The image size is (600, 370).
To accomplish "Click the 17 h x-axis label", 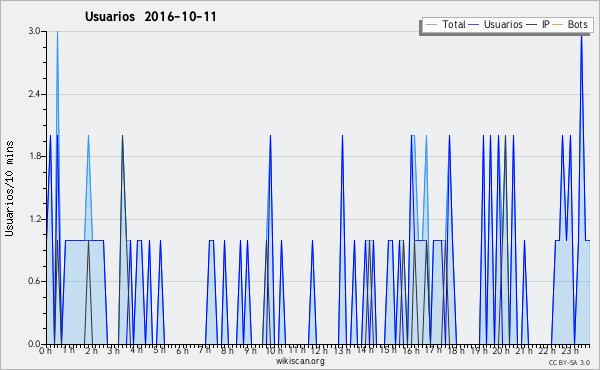I will point(433,350).
